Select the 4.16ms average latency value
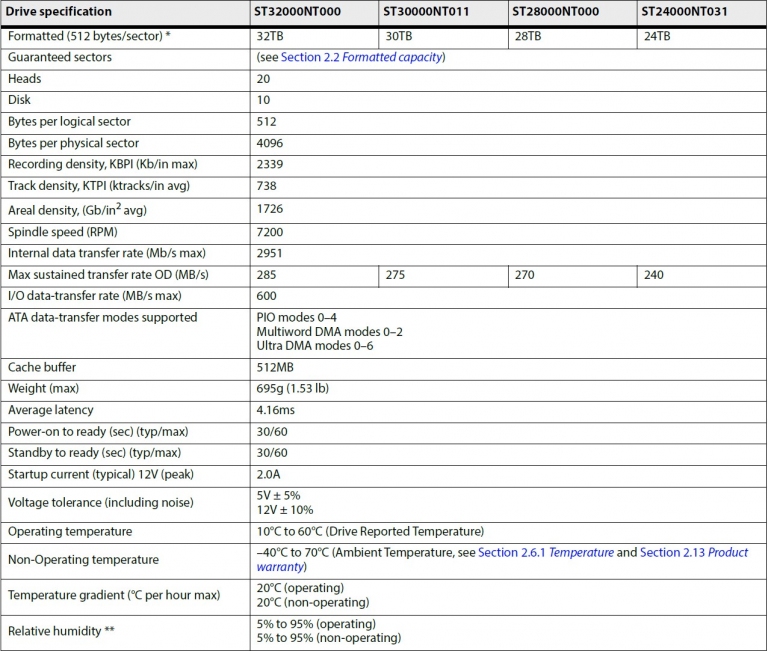This screenshot has height=651, width=768. click(276, 410)
